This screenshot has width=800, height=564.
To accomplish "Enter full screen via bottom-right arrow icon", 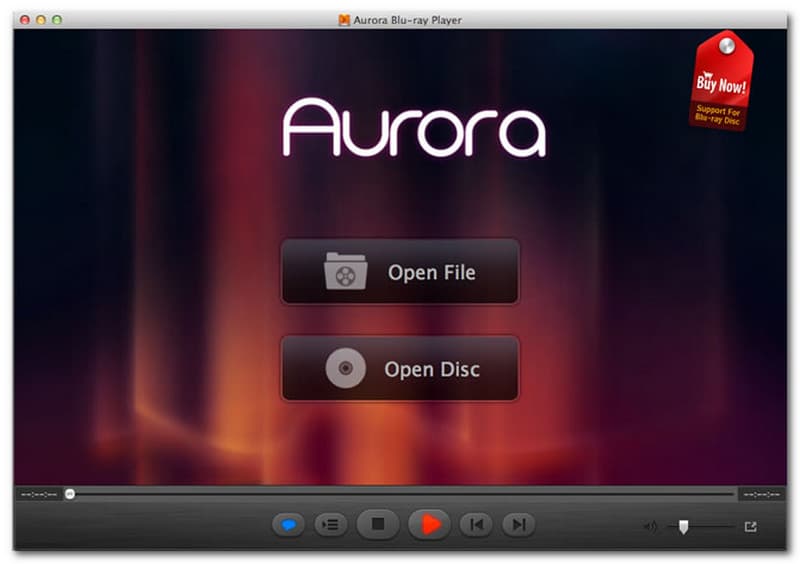I will [751, 526].
